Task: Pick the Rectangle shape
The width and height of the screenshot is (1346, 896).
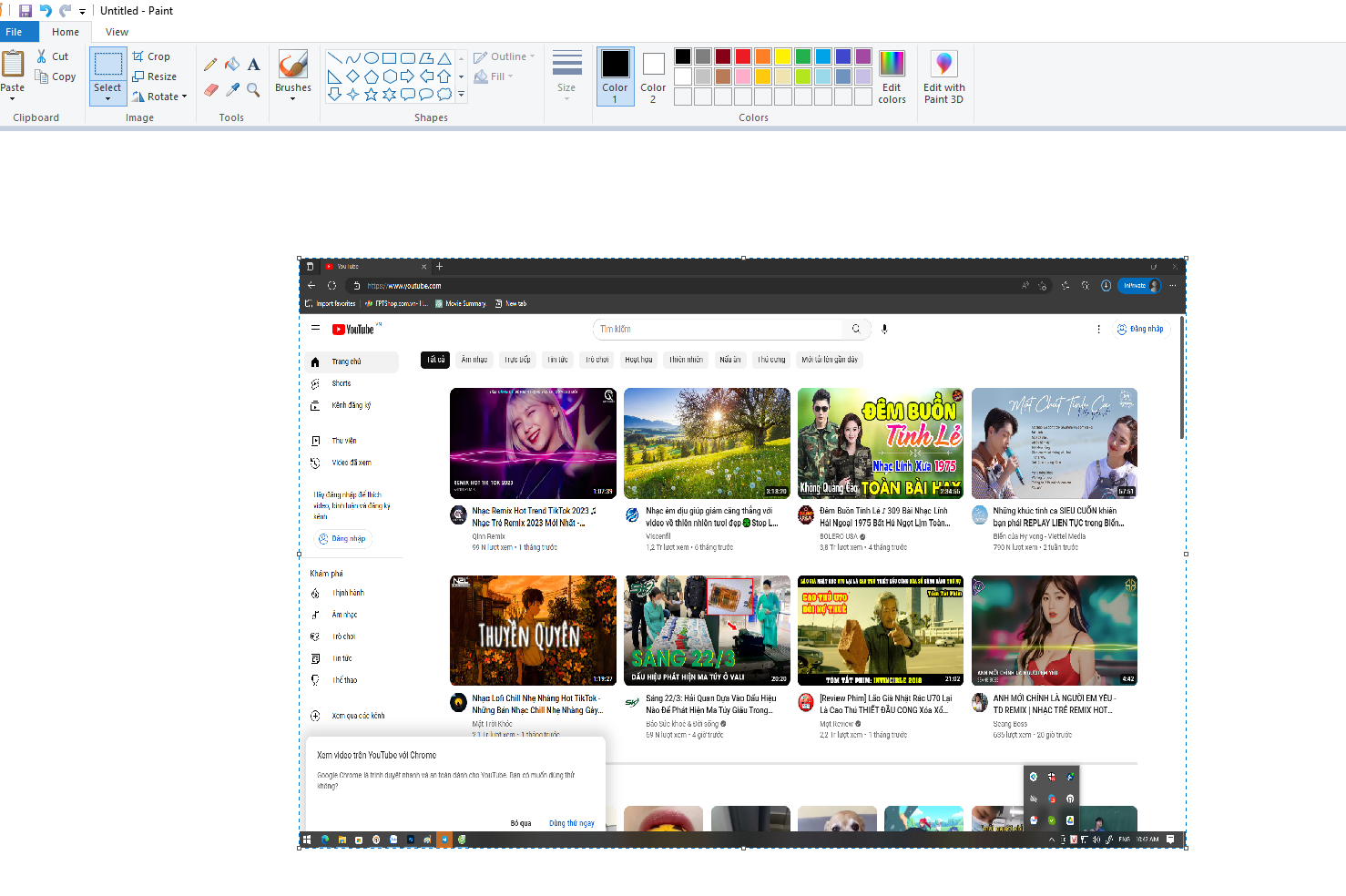Action: coord(389,58)
